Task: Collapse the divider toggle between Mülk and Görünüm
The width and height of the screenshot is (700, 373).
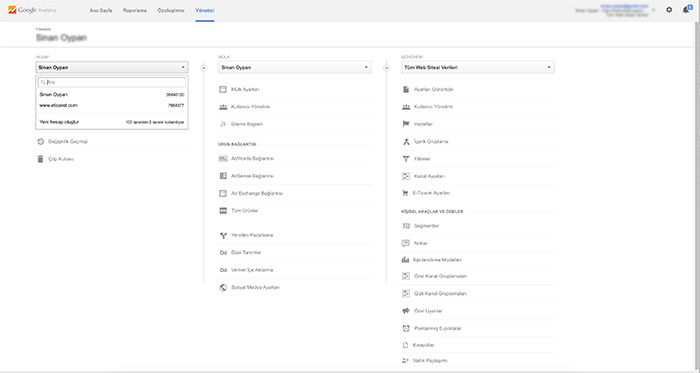Action: 386,68
